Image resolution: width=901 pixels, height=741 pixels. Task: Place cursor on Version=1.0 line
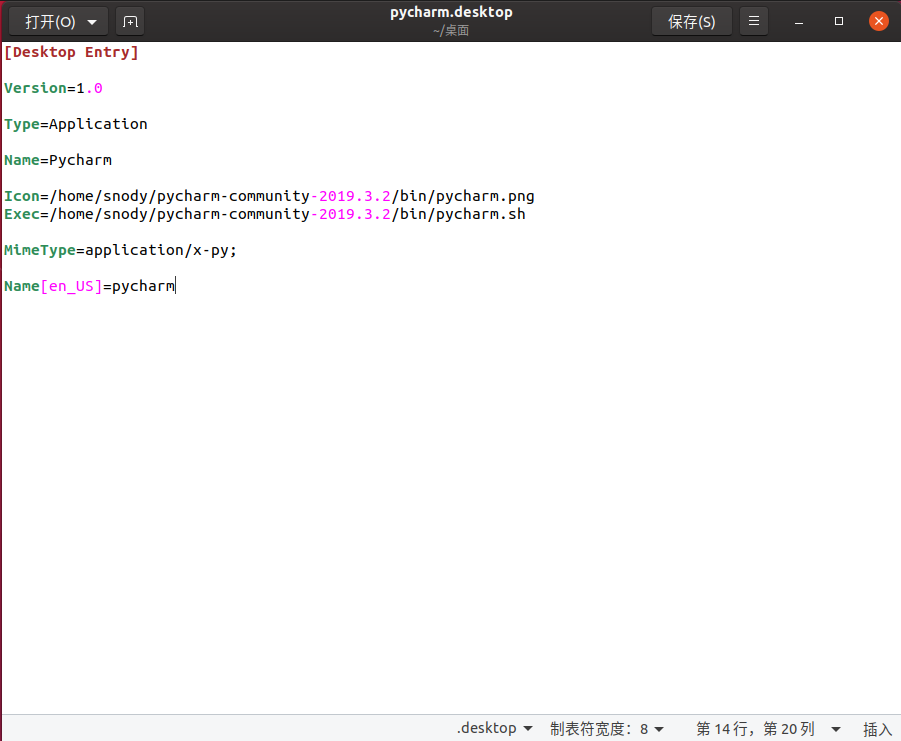[x=53, y=88]
